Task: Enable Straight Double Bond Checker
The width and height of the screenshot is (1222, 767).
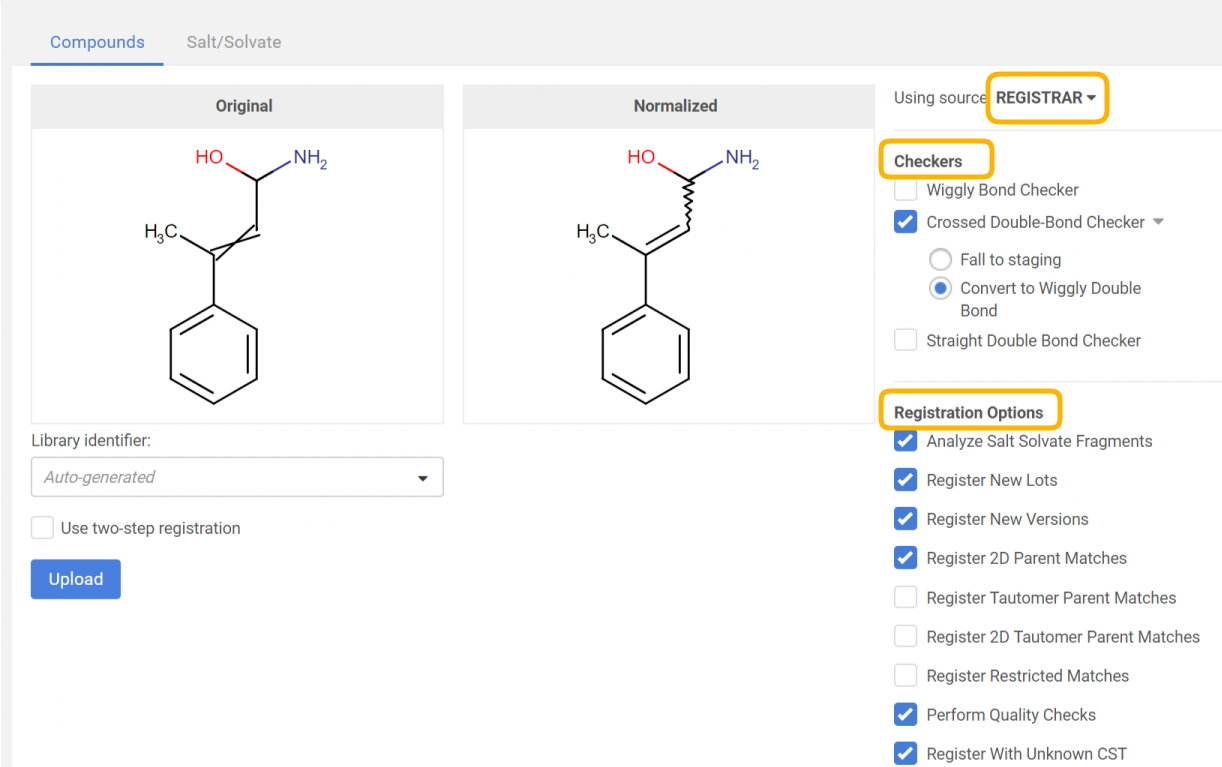Action: click(x=906, y=341)
